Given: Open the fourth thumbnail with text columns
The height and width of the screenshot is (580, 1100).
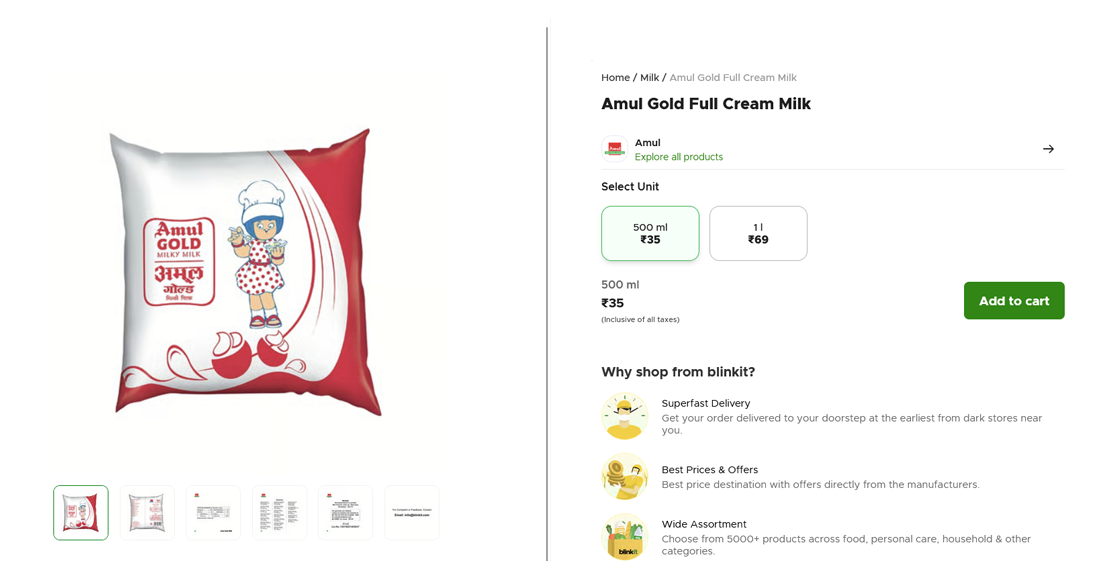Looking at the screenshot, I should pyautogui.click(x=279, y=513).
